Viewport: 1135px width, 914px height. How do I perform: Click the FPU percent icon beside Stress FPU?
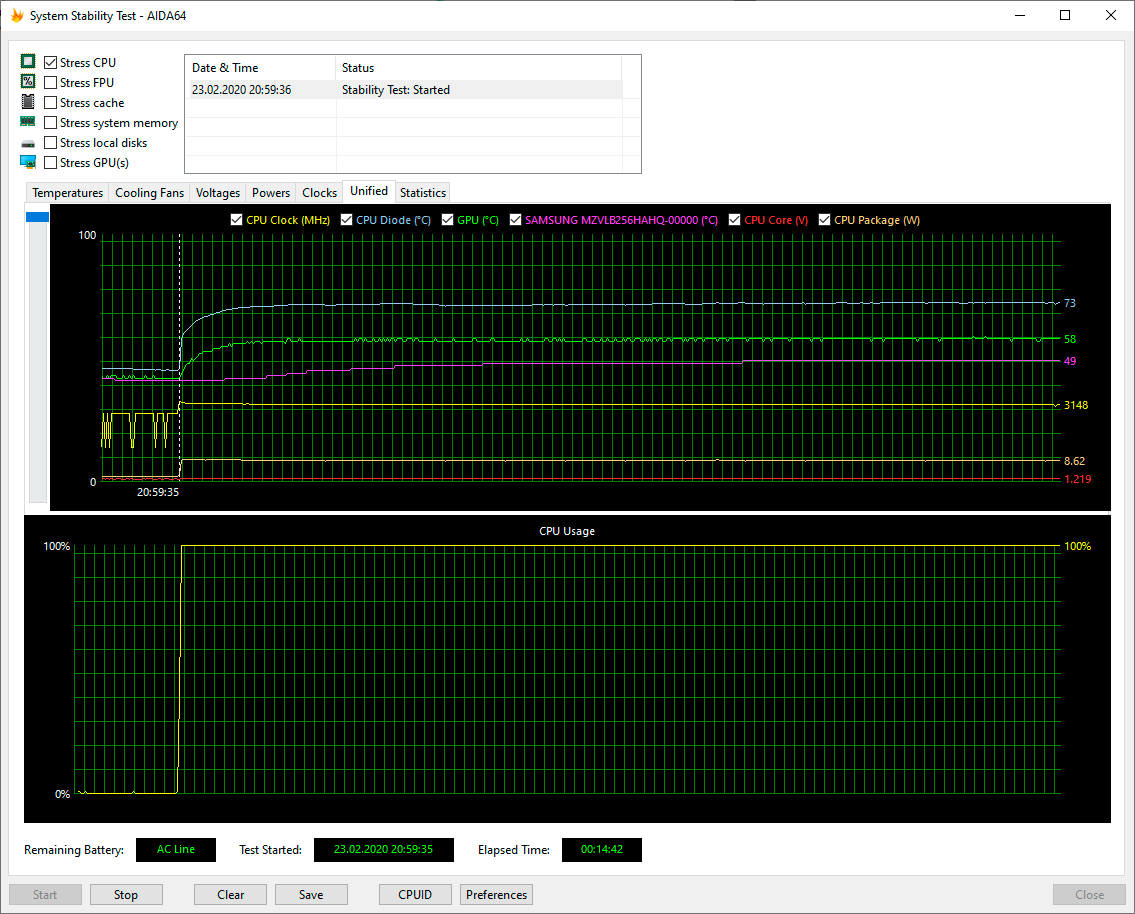28,82
